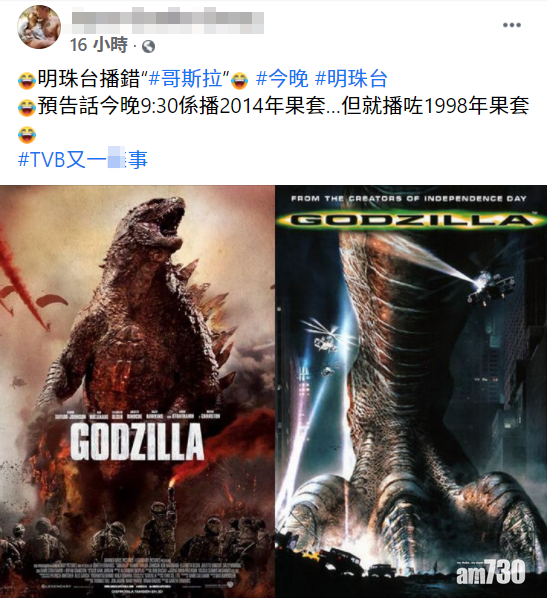Click the "From the creators of Independence Day" text
The image size is (547, 604).
coord(409,199)
